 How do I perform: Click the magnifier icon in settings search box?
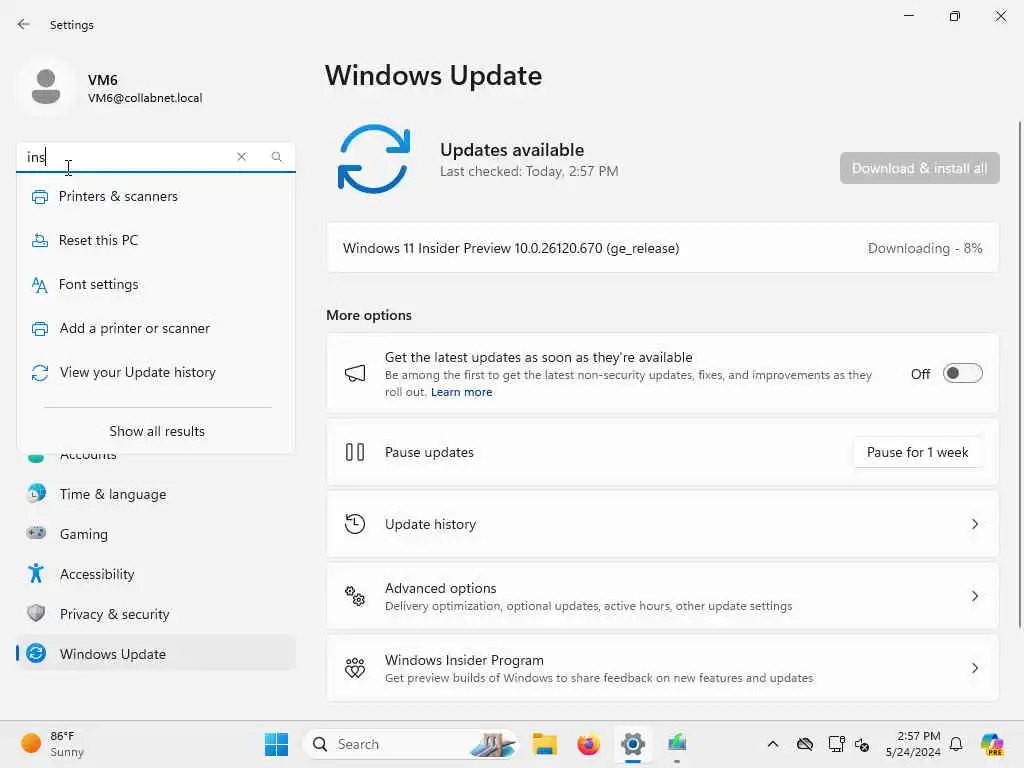(x=276, y=157)
